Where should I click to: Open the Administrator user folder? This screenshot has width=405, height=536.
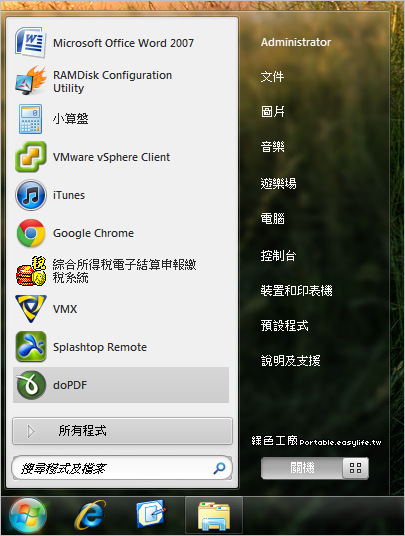click(x=296, y=42)
